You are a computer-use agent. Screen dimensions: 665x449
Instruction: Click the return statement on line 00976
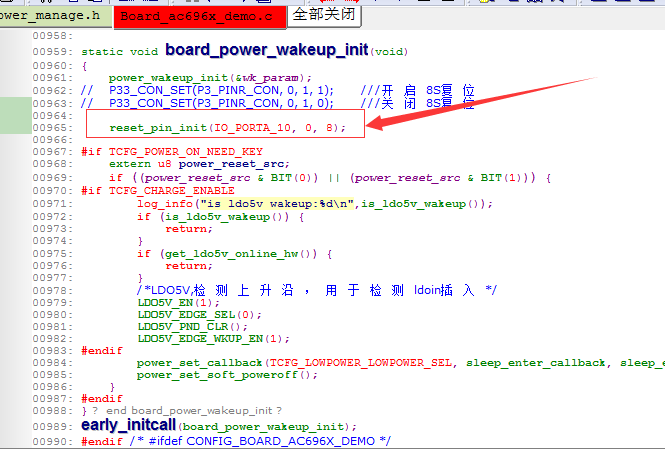[x=189, y=266]
